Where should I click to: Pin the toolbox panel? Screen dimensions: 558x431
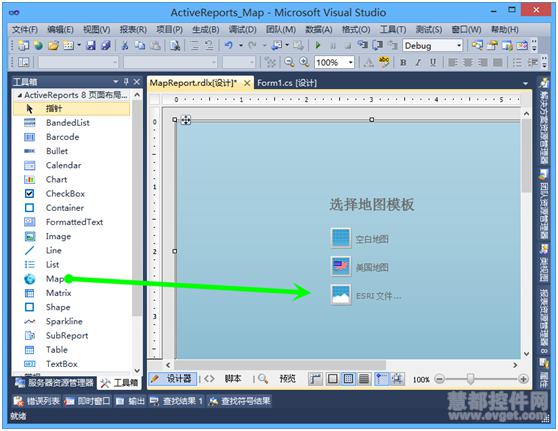(126, 82)
